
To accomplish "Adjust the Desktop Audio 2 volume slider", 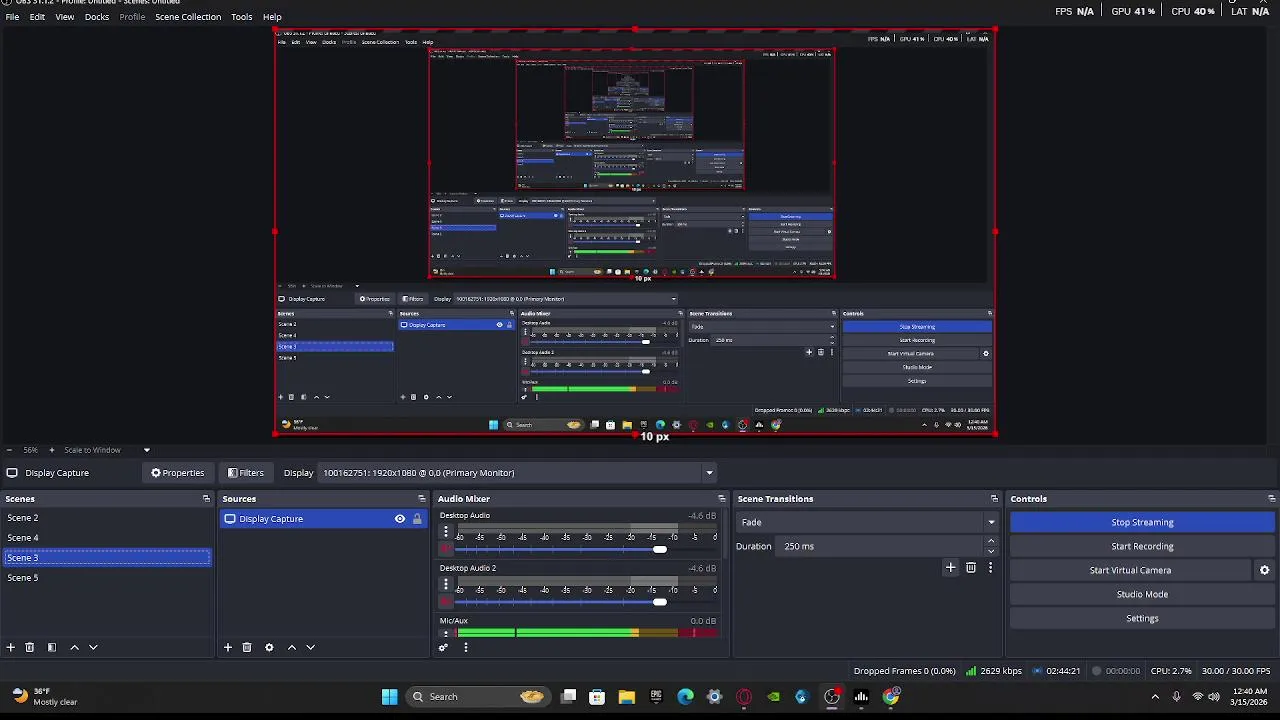I will coord(659,602).
